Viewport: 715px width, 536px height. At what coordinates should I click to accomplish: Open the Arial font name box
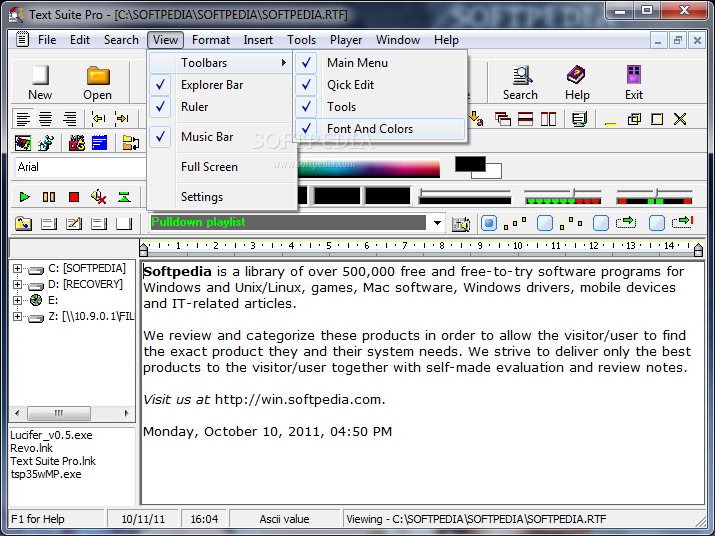tap(80, 167)
